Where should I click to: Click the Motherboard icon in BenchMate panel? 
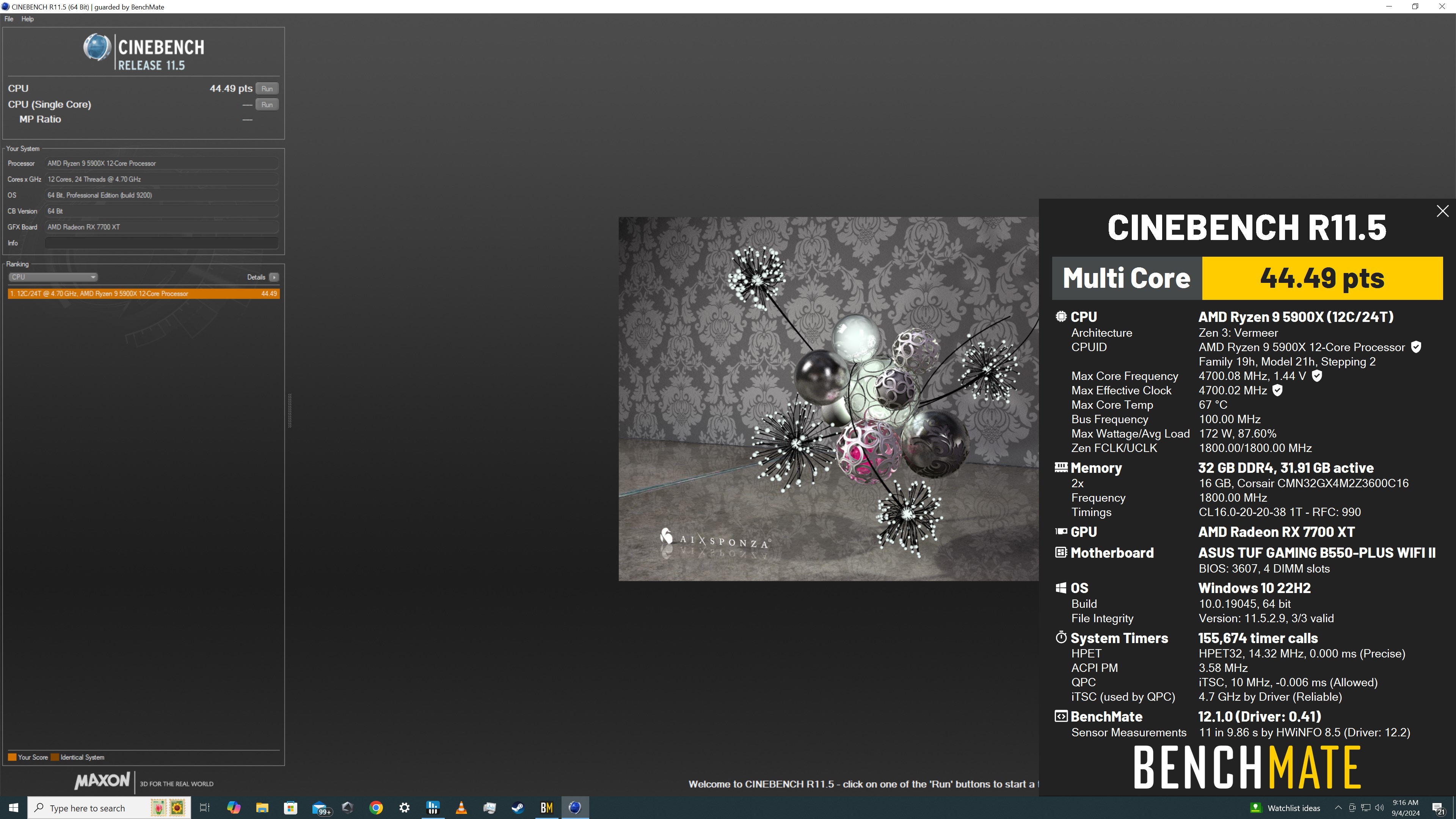[1061, 552]
